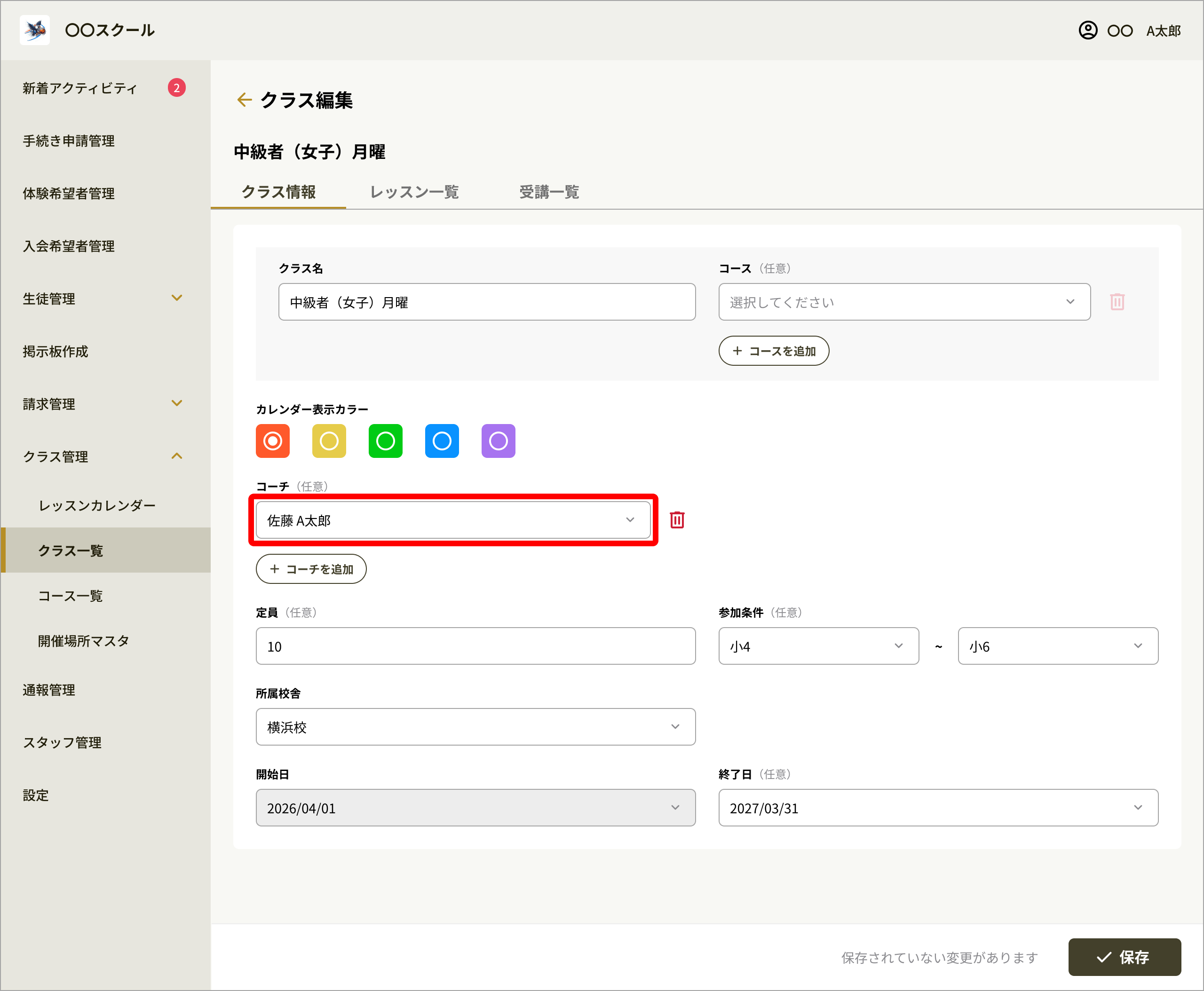Click the 保存 button

[1125, 957]
